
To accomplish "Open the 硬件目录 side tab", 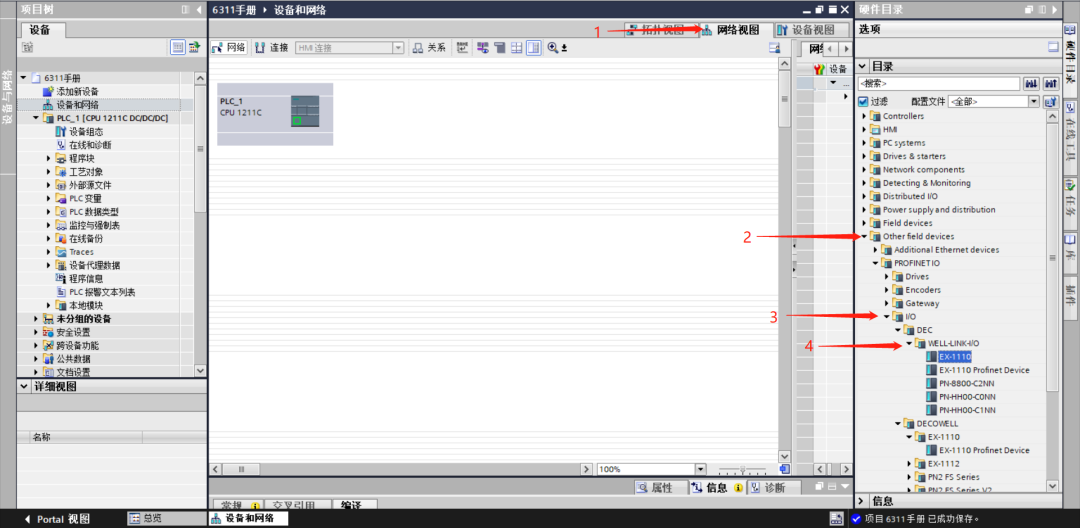I will click(x=1070, y=63).
